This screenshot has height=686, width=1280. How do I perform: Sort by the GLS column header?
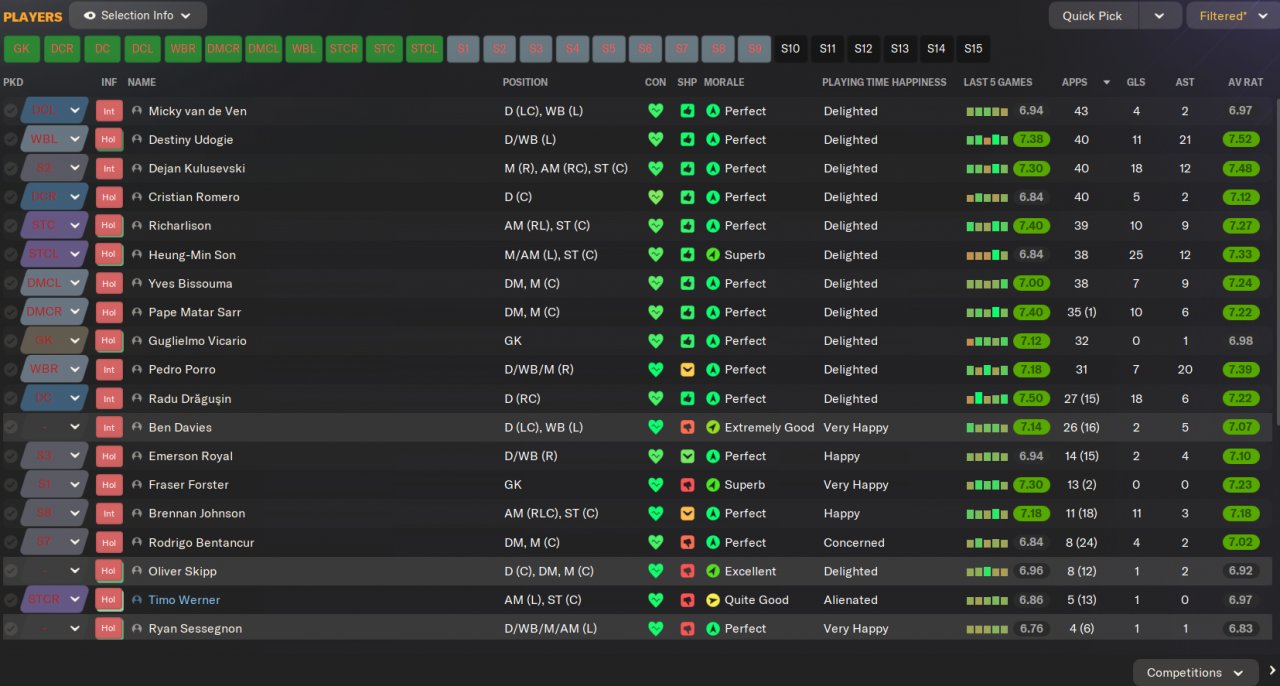[1136, 82]
